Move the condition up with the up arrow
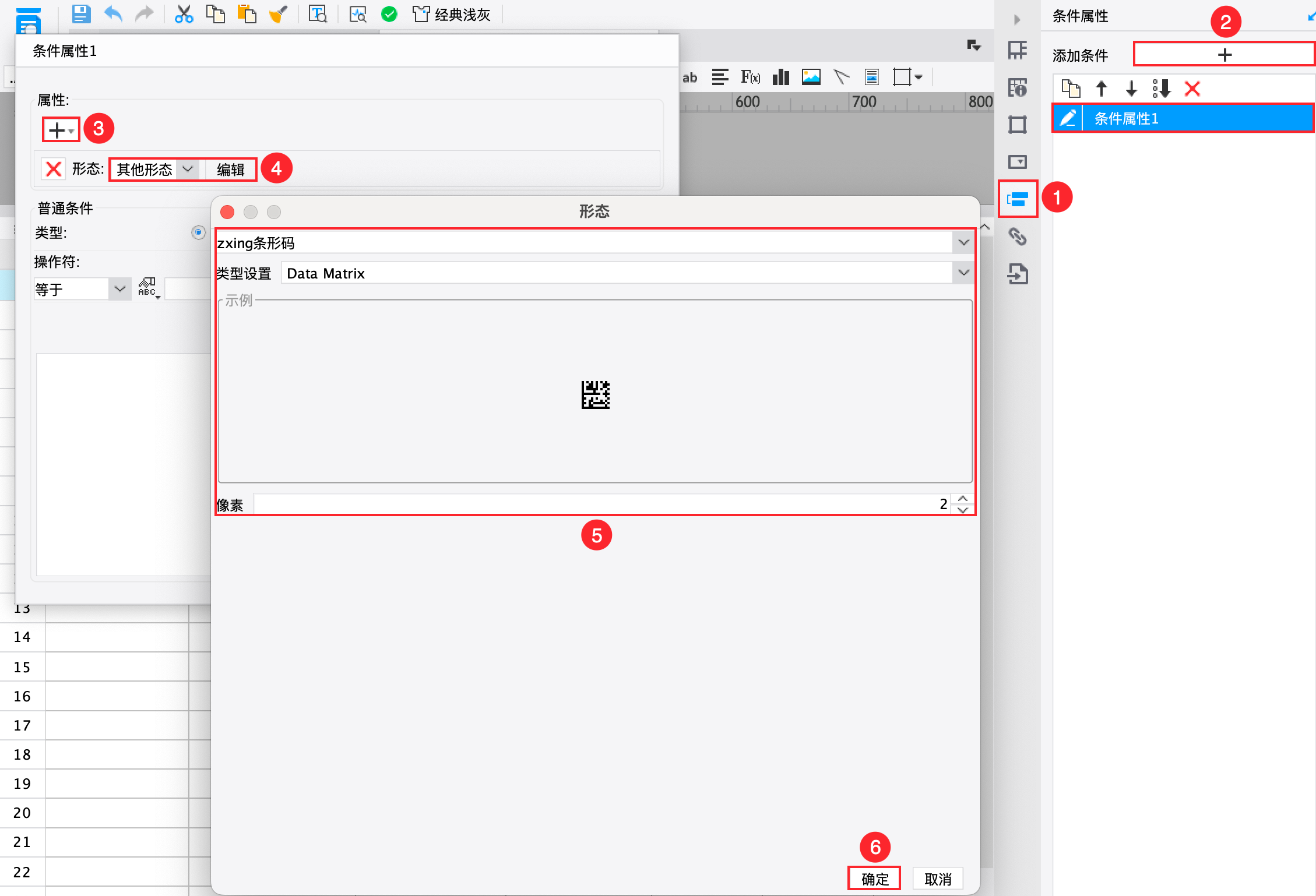The width and height of the screenshot is (1316, 896). point(1101,89)
